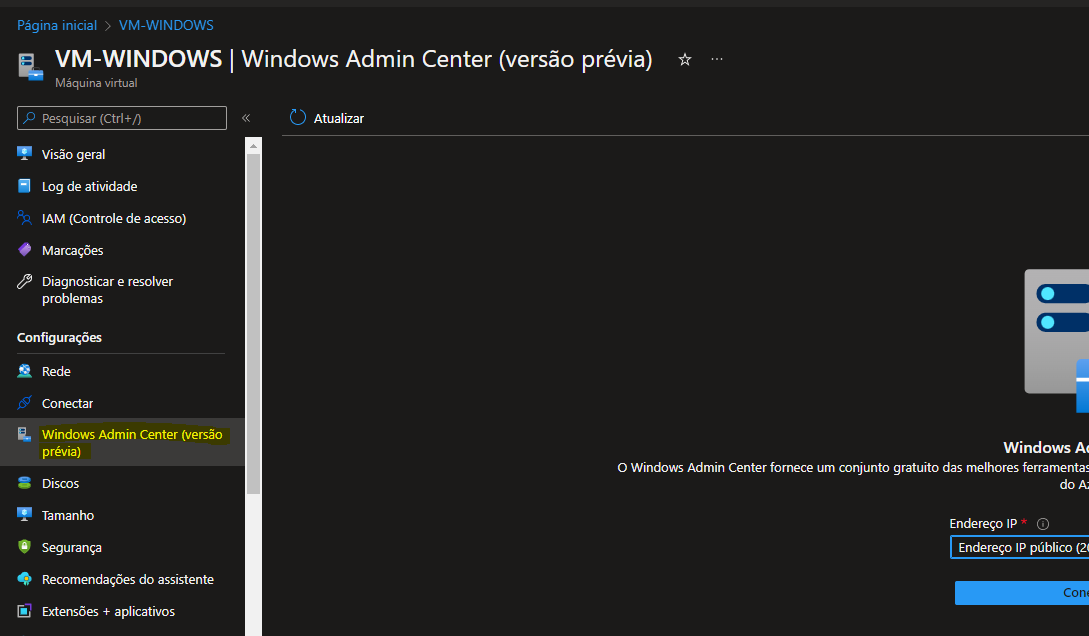Open the Endereço IP público dropdown
The image size is (1089, 636).
(x=1019, y=547)
